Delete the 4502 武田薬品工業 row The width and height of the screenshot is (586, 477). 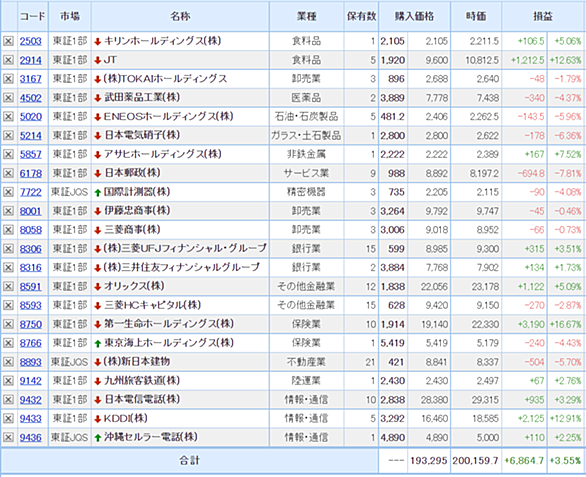point(8,98)
